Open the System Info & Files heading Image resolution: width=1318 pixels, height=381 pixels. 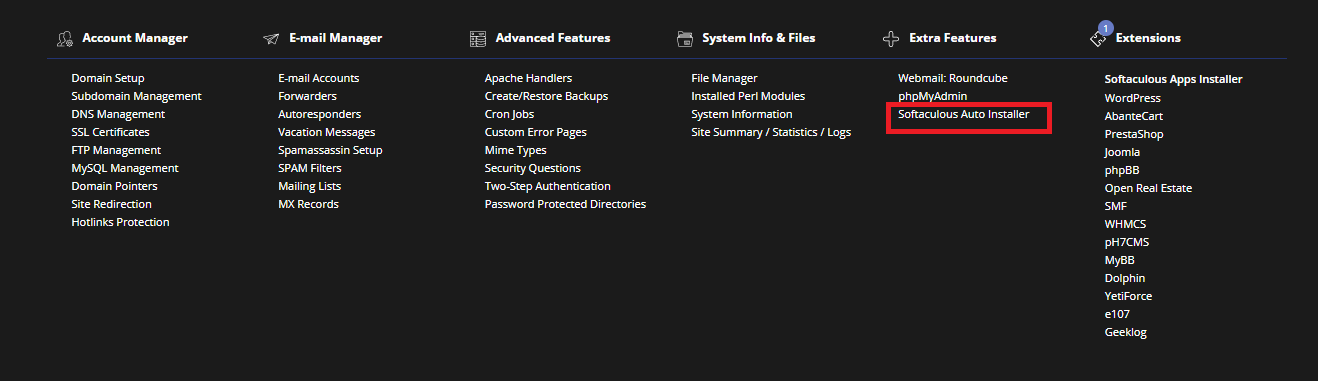click(759, 38)
